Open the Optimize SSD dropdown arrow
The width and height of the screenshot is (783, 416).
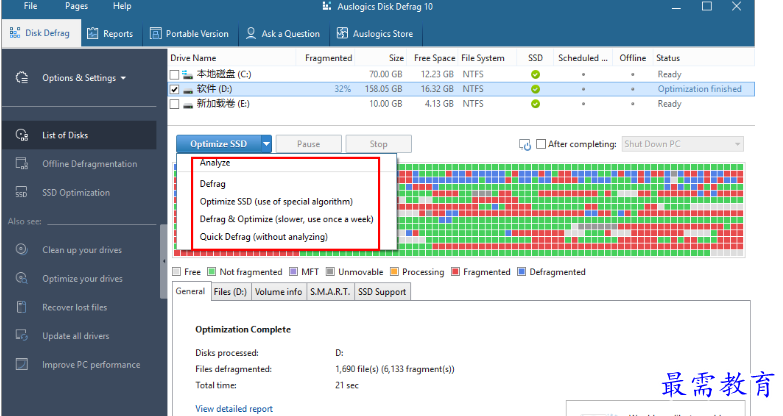266,144
